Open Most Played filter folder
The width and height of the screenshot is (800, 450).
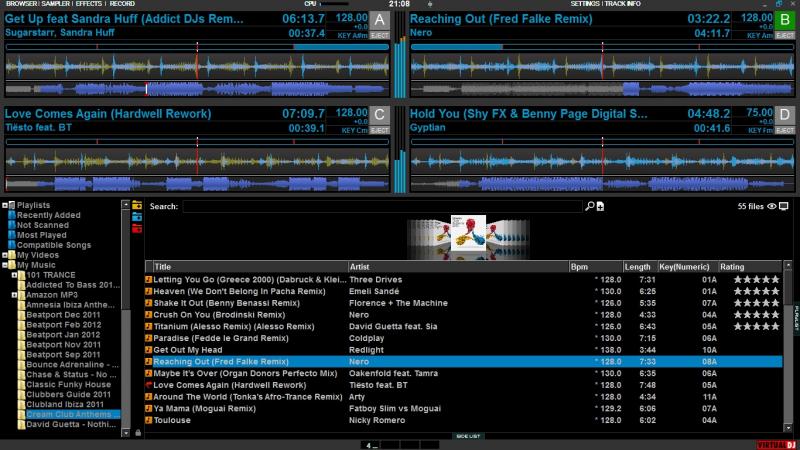point(41,235)
